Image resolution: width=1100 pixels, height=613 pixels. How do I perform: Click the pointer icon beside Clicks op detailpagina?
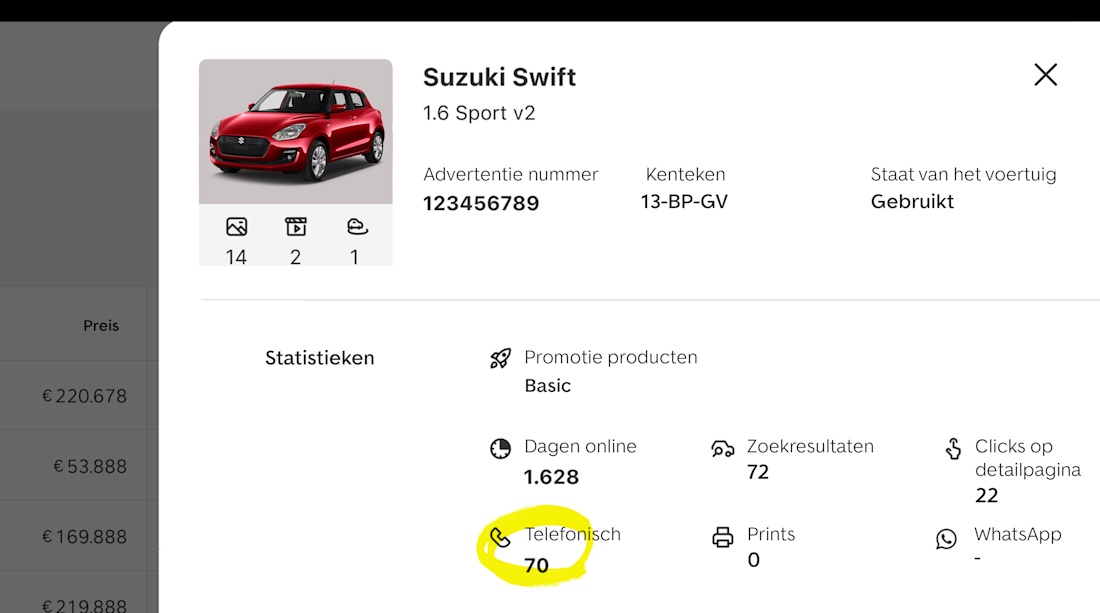[953, 448]
